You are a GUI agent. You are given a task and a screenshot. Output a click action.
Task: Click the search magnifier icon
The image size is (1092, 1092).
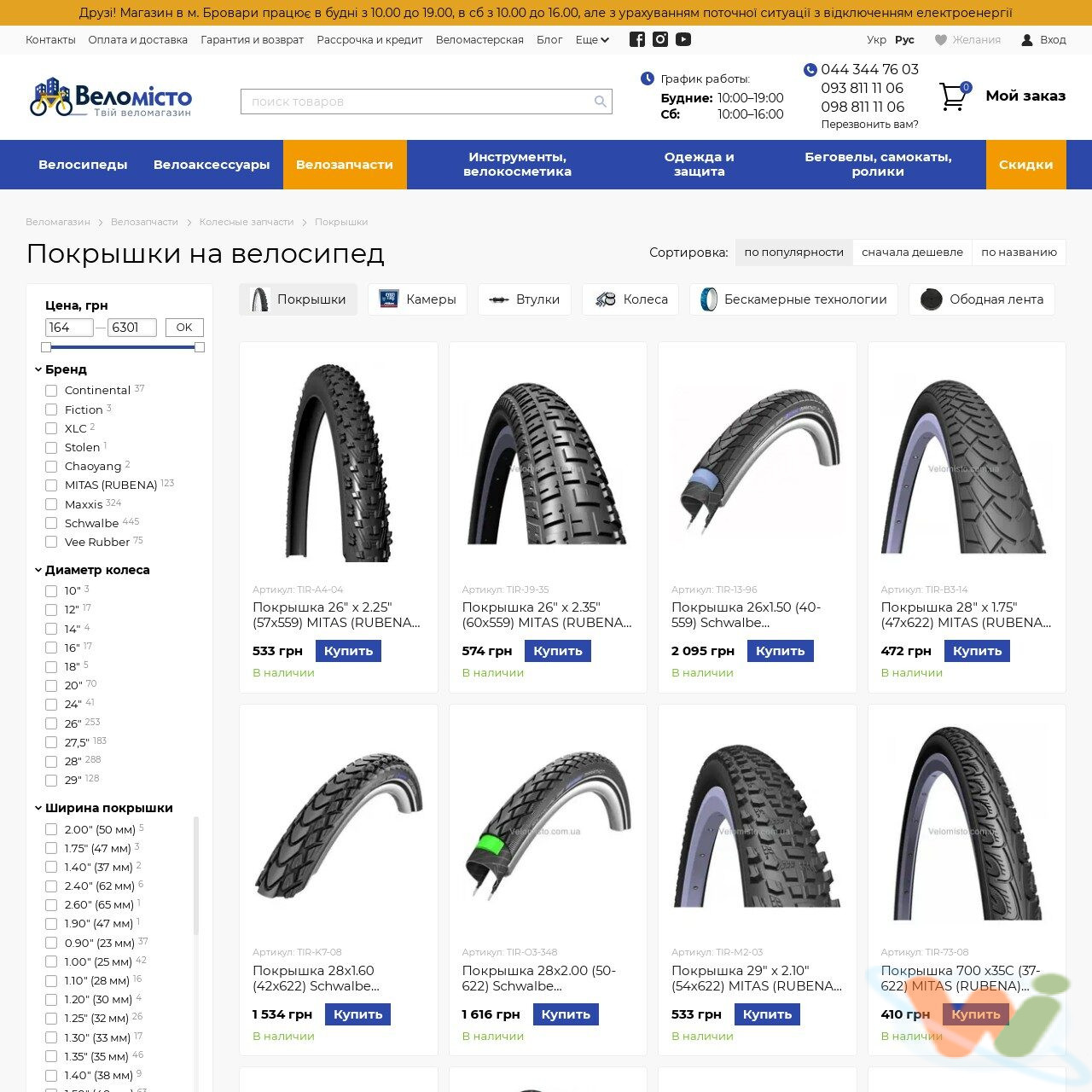point(601,102)
